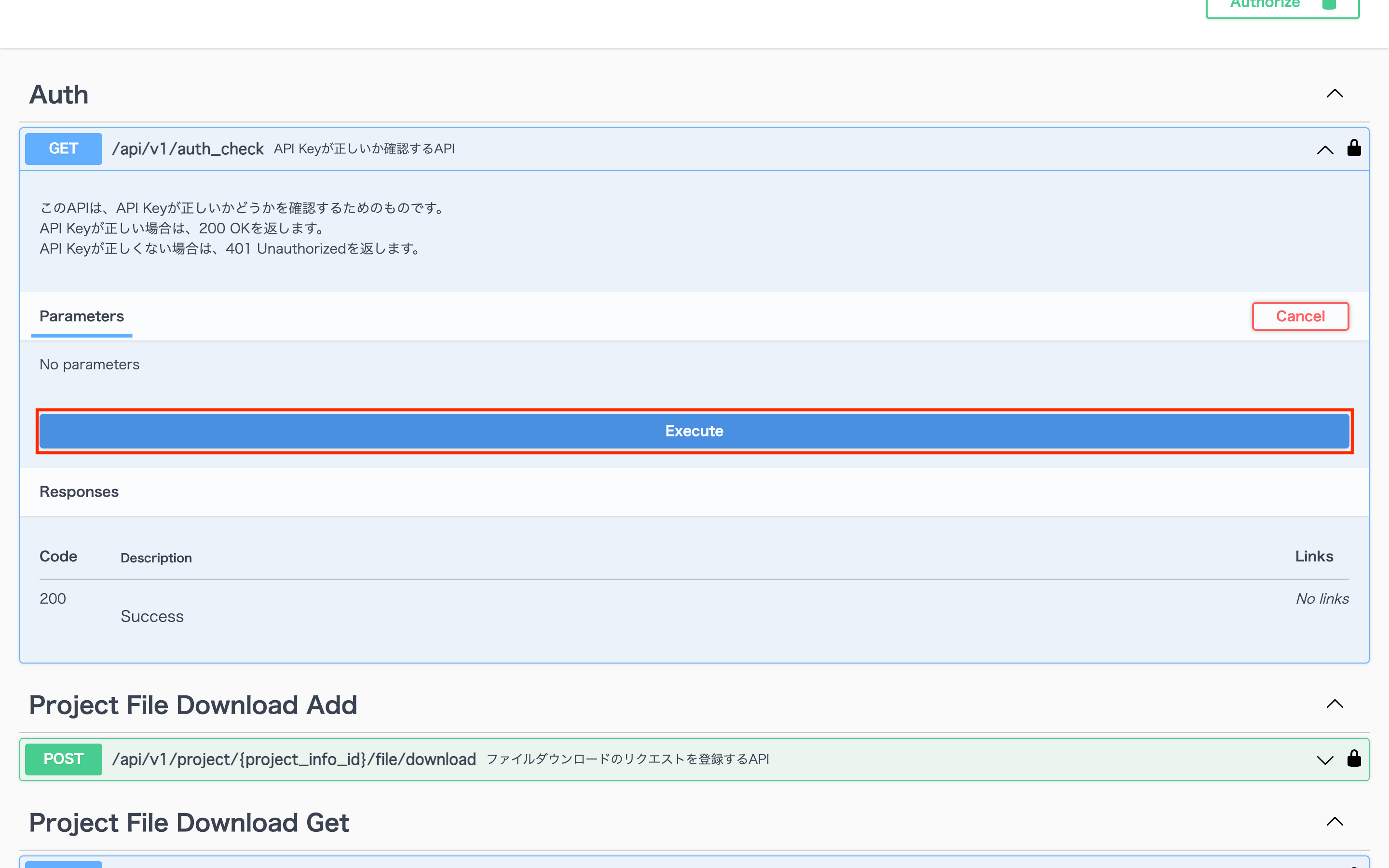Collapse the Project File Download Add section
The image size is (1389, 868).
pos(1335,705)
